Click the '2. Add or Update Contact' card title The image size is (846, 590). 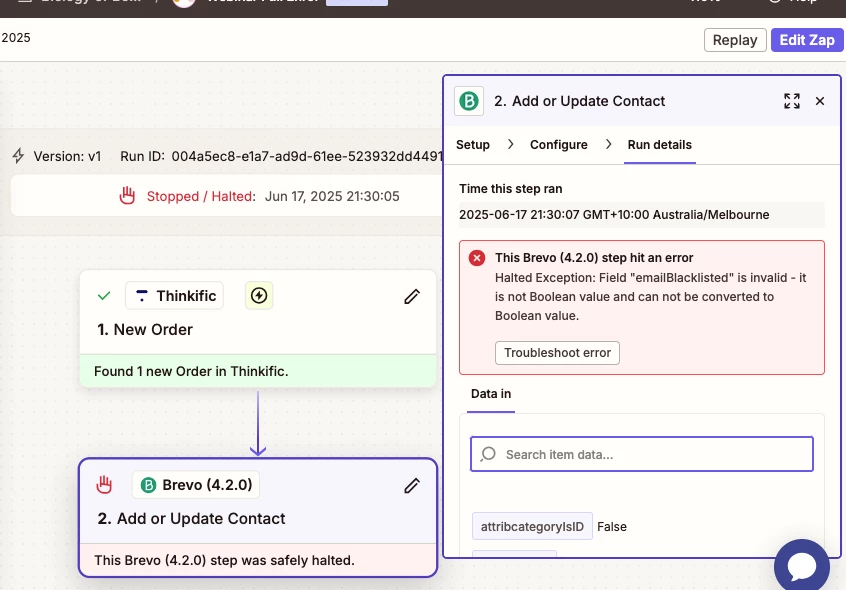click(192, 519)
